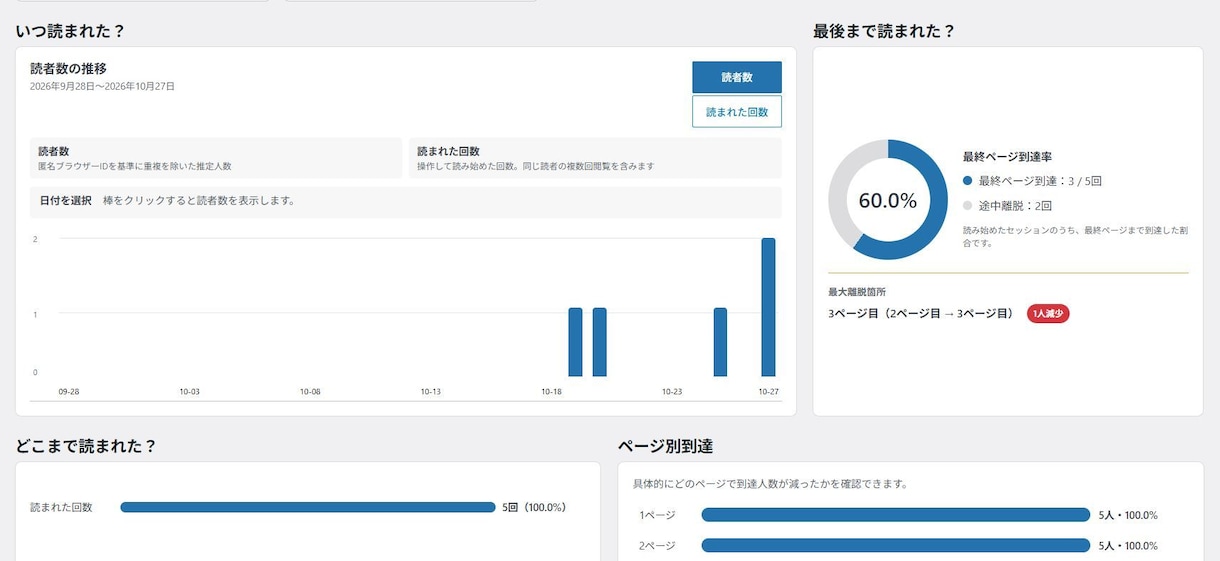Select the 読者数 button
This screenshot has width=1220, height=561.
[737, 77]
